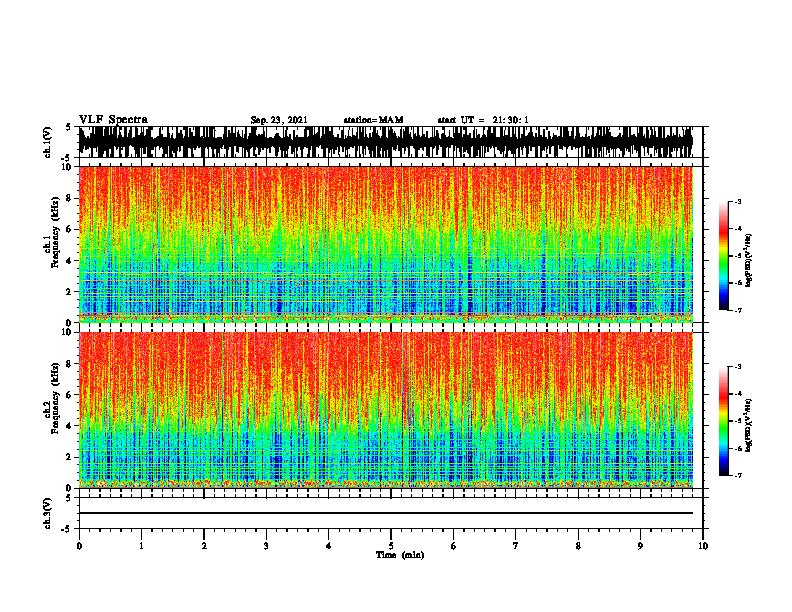Click the "-4" tick on ch.2 colorbar

[738, 393]
